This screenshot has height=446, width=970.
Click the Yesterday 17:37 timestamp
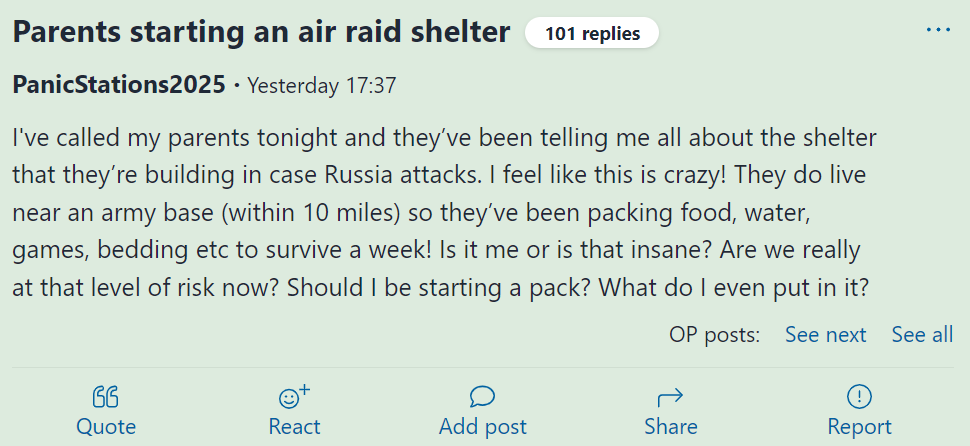(322, 85)
